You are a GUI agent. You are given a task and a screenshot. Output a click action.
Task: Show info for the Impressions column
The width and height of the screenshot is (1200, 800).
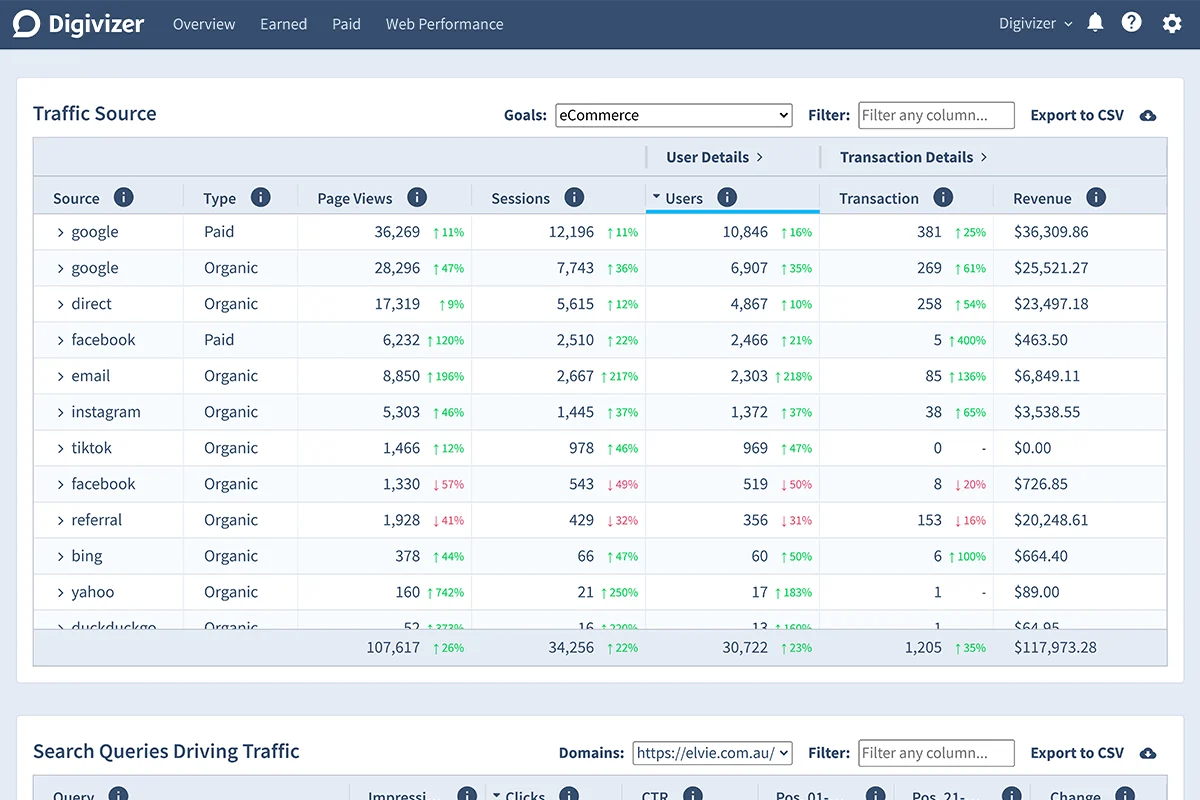click(467, 794)
